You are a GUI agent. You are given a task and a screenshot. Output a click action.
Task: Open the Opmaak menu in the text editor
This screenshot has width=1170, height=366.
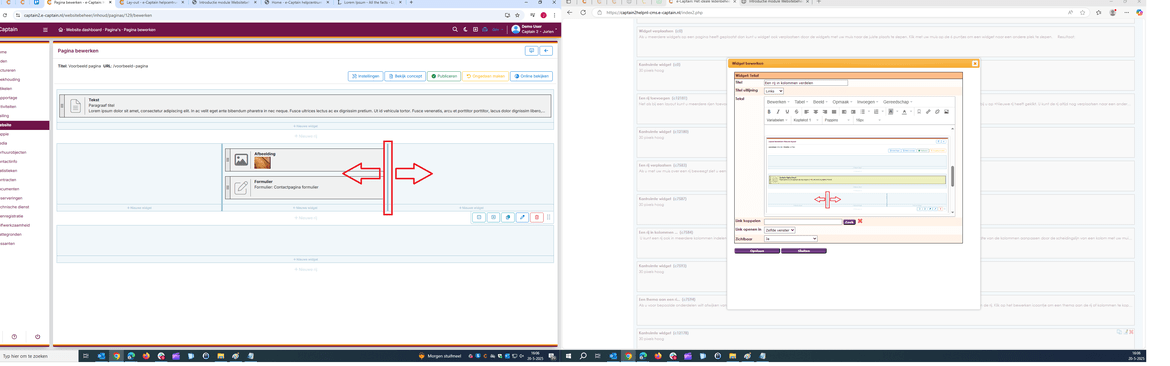click(x=842, y=102)
